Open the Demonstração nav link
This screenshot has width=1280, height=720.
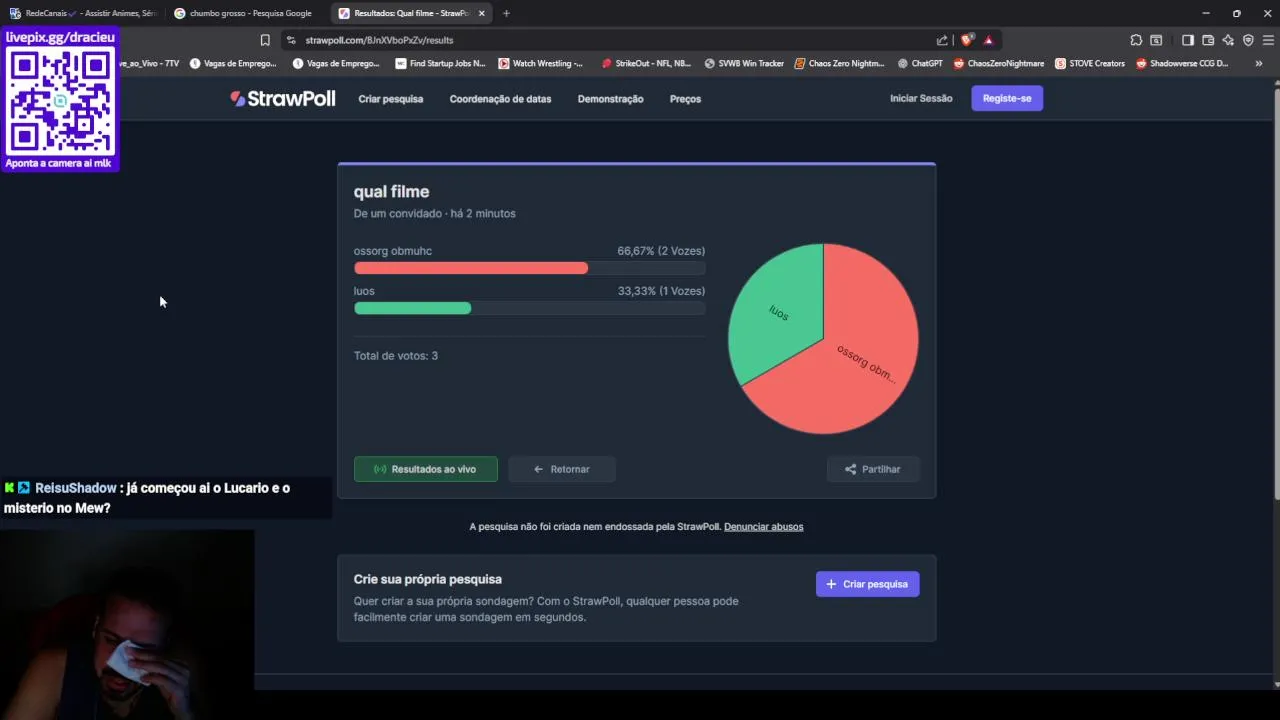click(x=610, y=99)
